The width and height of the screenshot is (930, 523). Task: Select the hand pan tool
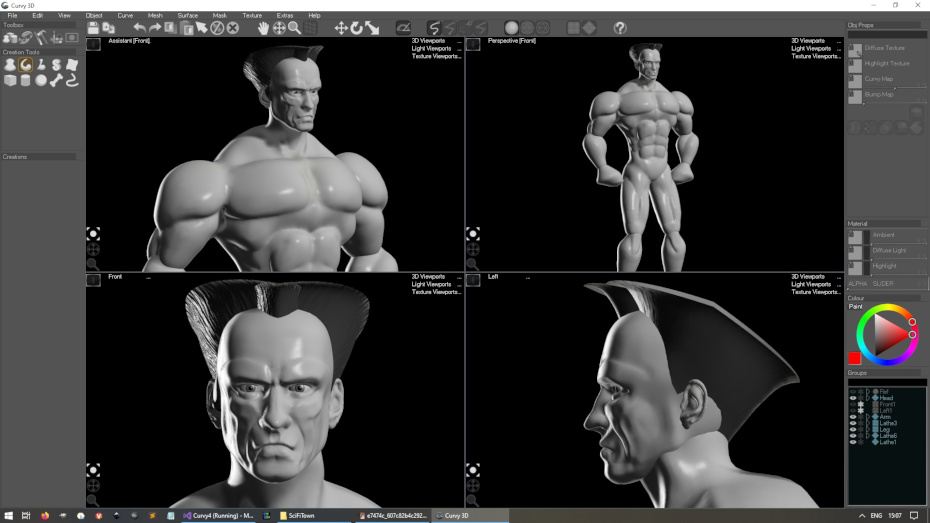263,28
